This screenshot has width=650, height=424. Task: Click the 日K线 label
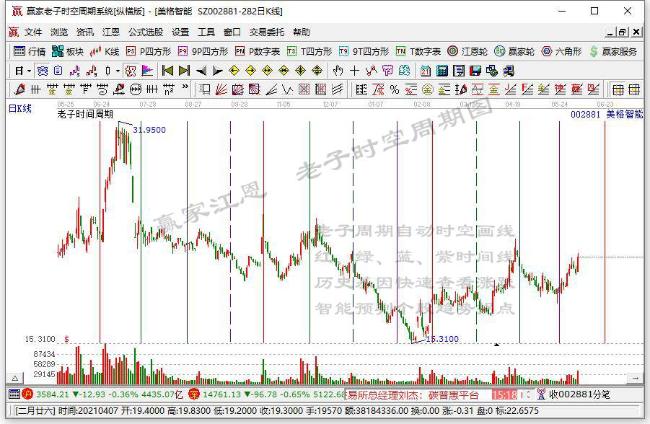tap(20, 109)
